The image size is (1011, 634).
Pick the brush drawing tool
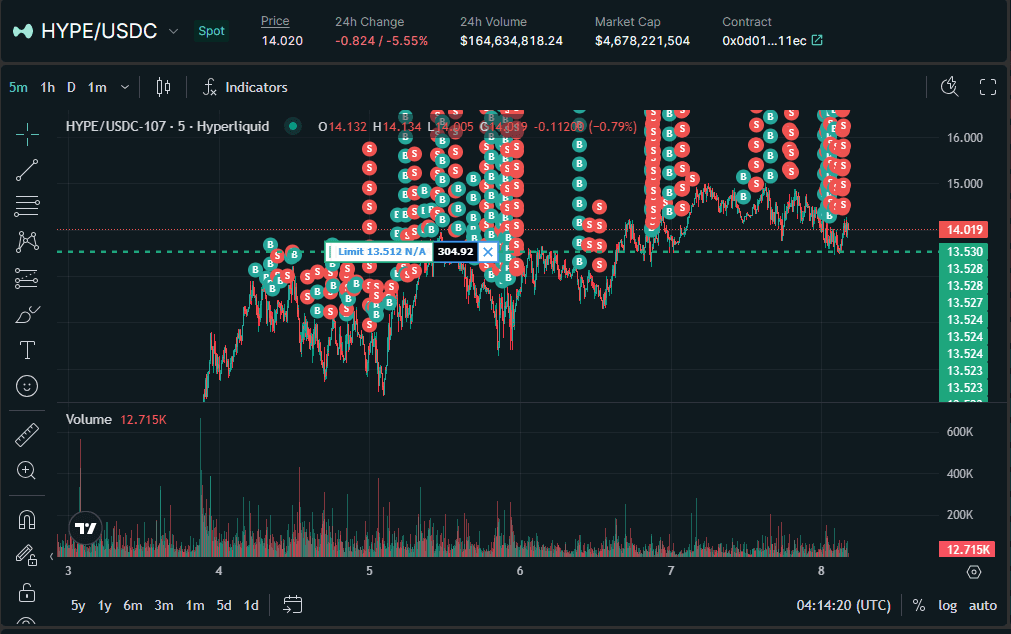tap(27, 315)
